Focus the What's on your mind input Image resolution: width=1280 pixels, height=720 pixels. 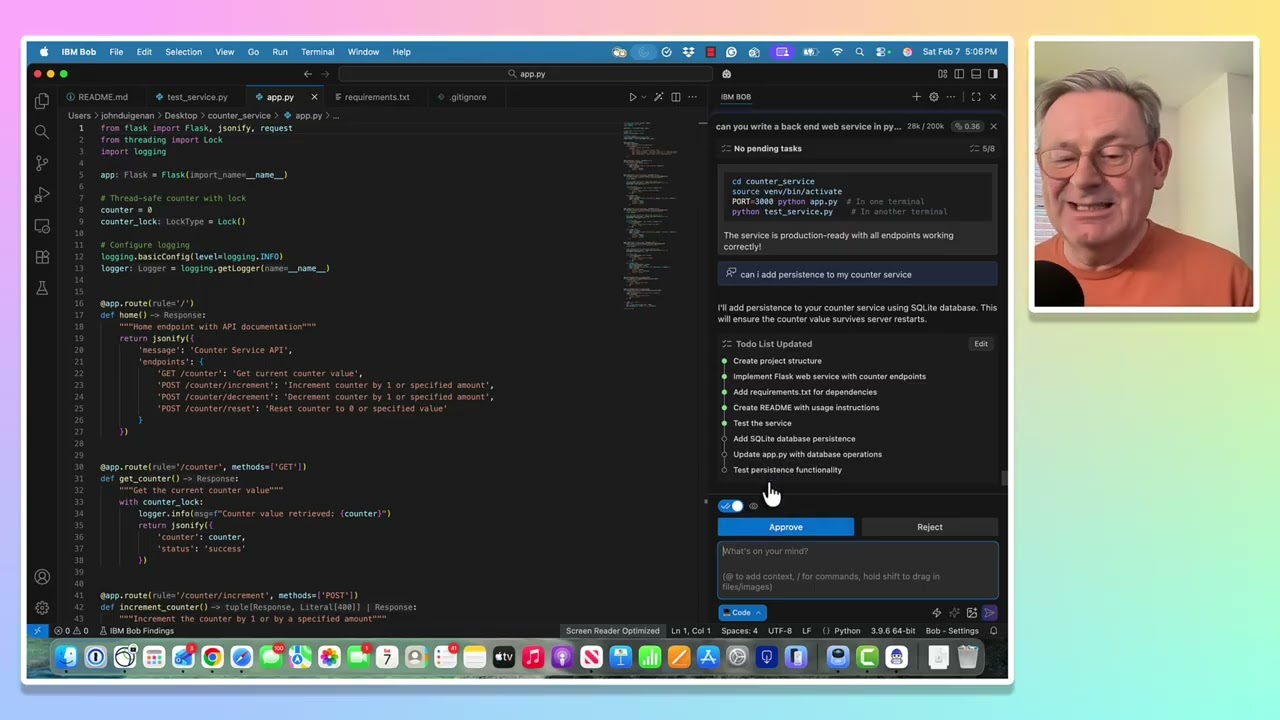[x=858, y=569]
